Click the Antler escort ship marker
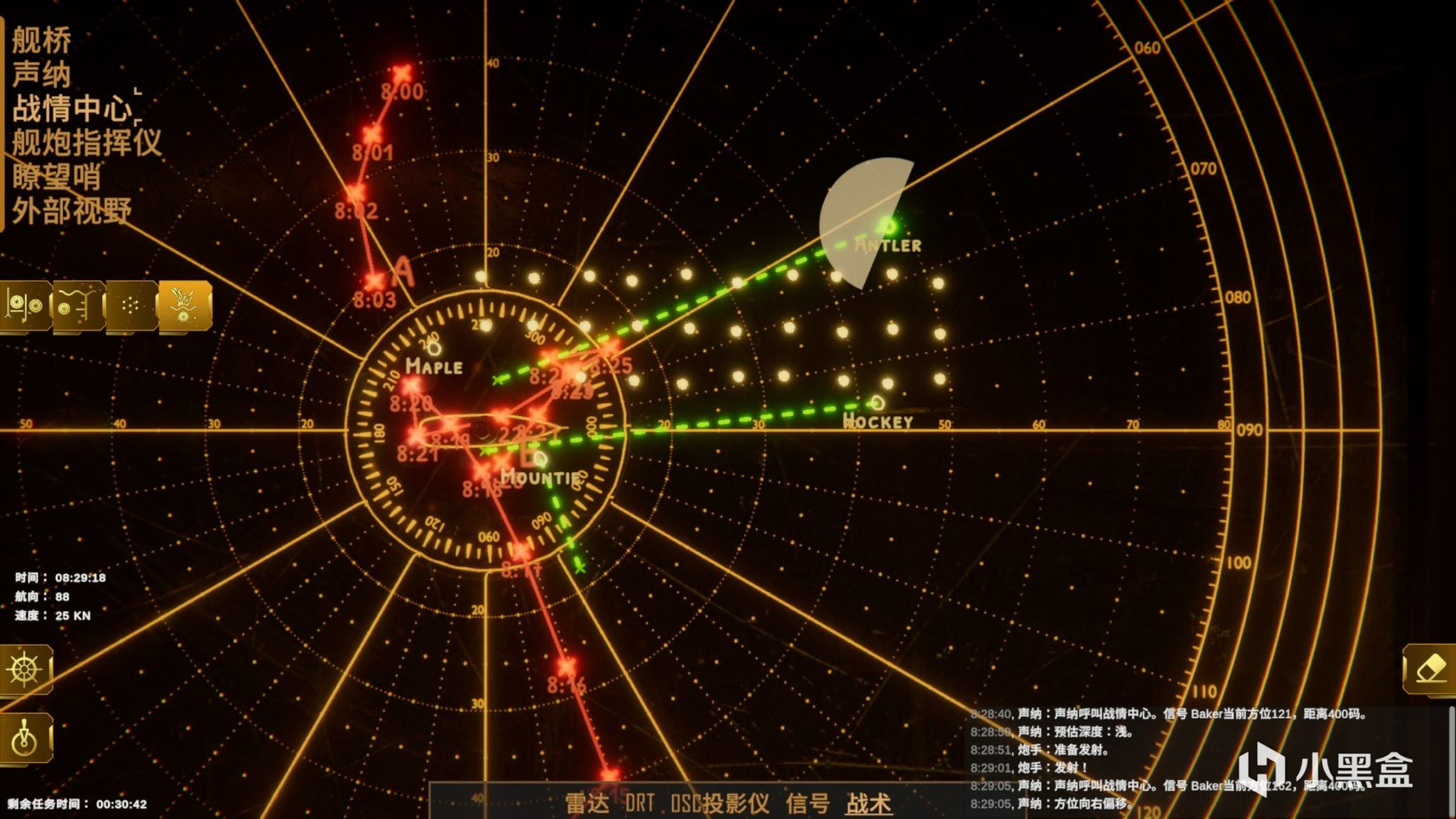 pos(889,225)
